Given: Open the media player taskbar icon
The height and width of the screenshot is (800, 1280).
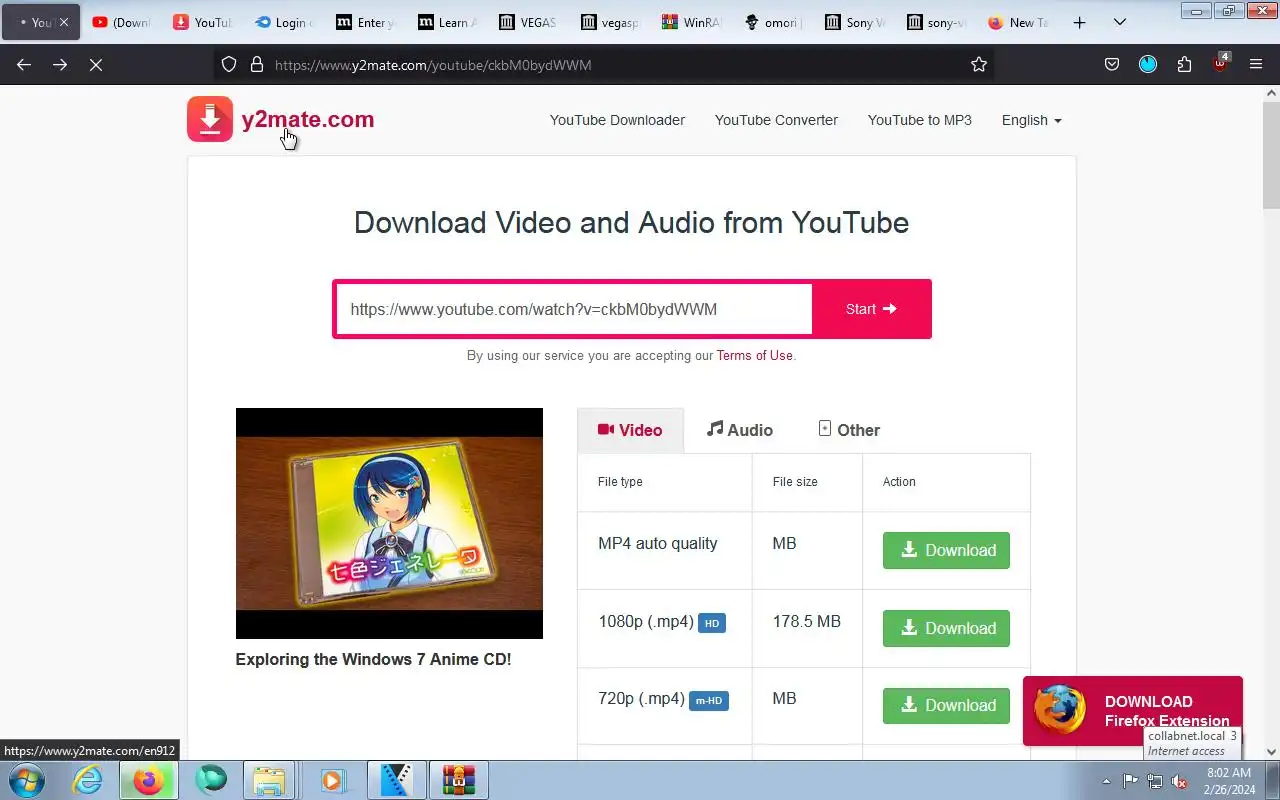Looking at the screenshot, I should point(332,780).
